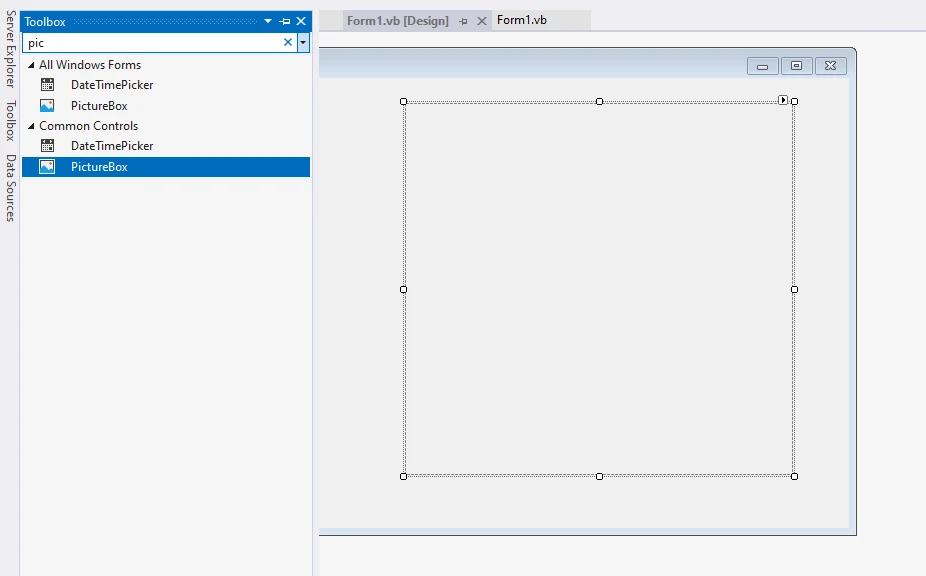Image resolution: width=926 pixels, height=576 pixels.
Task: Open the Data Sources side tab
Action: pos(10,187)
